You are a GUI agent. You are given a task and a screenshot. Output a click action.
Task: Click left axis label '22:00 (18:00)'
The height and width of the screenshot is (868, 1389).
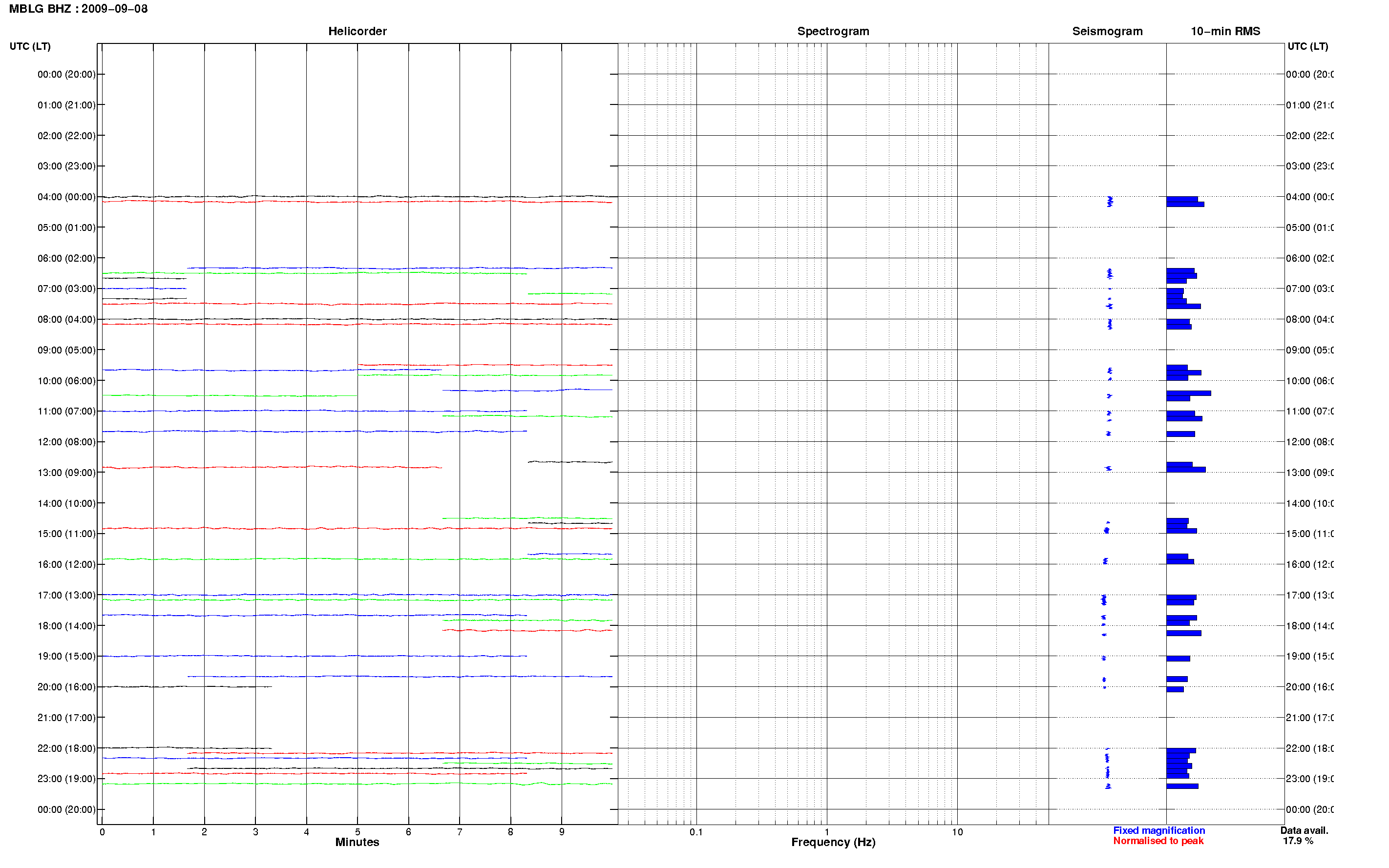66,748
